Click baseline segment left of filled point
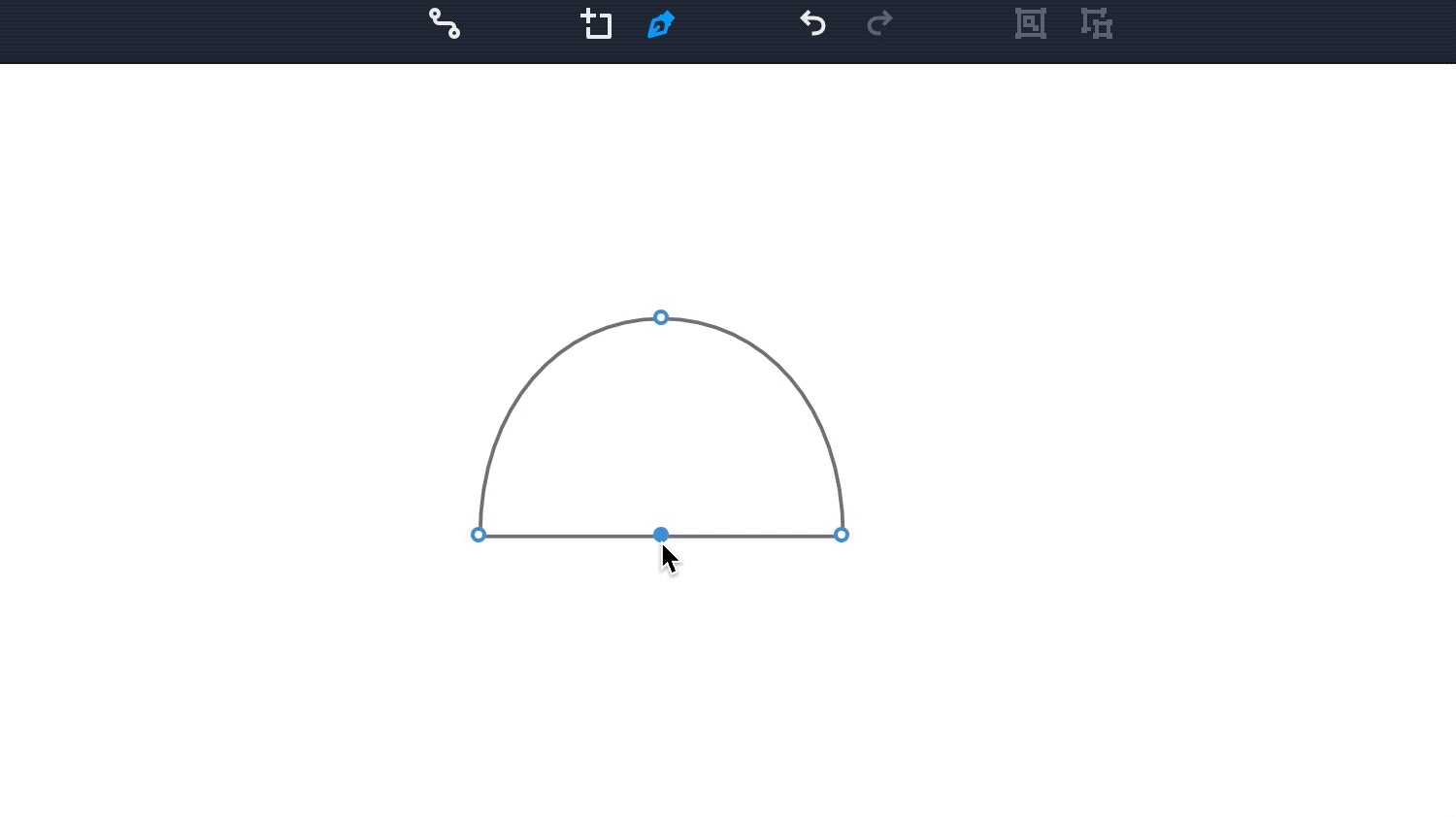 click(568, 536)
